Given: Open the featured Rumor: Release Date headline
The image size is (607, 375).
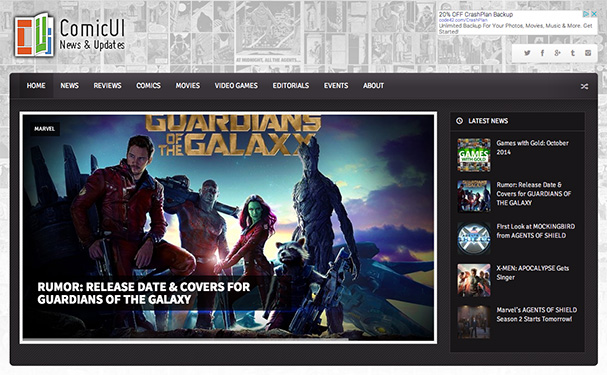Looking at the screenshot, I should (144, 293).
